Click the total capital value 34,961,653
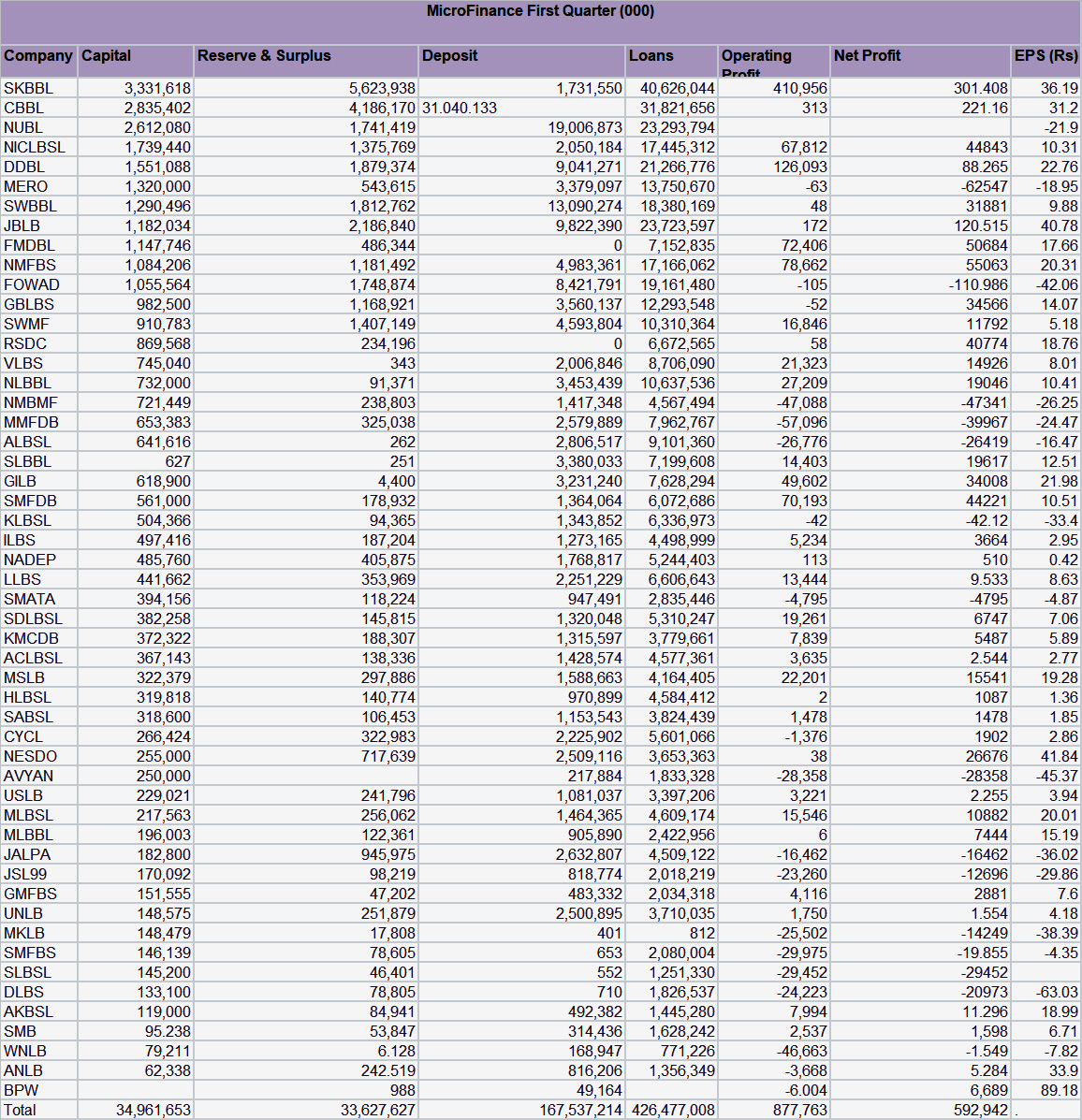Image resolution: width=1082 pixels, height=1120 pixels. (x=154, y=1110)
